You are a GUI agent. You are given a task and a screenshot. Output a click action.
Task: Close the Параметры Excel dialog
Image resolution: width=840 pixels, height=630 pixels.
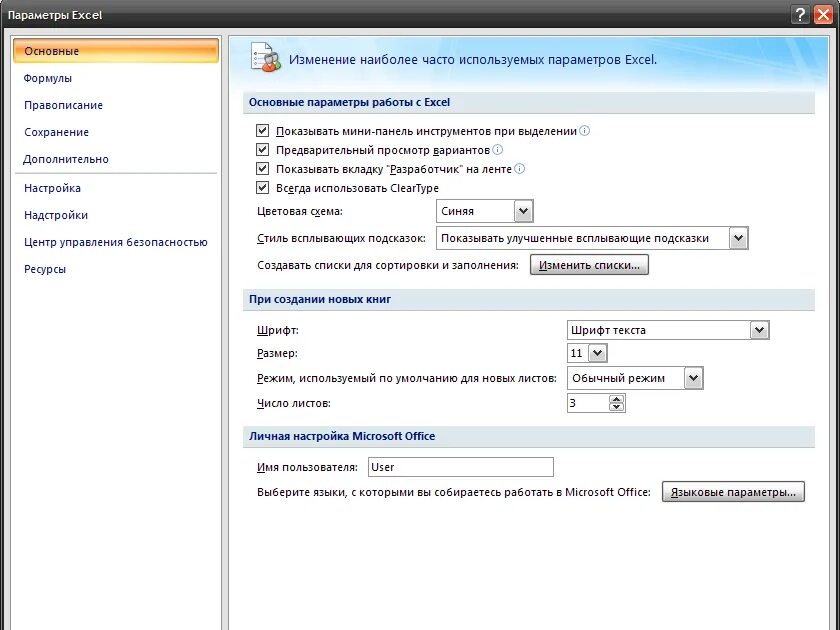823,15
